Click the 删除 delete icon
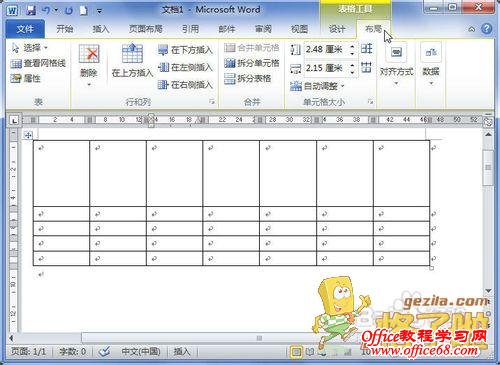This screenshot has height=365, width=500. click(x=89, y=54)
